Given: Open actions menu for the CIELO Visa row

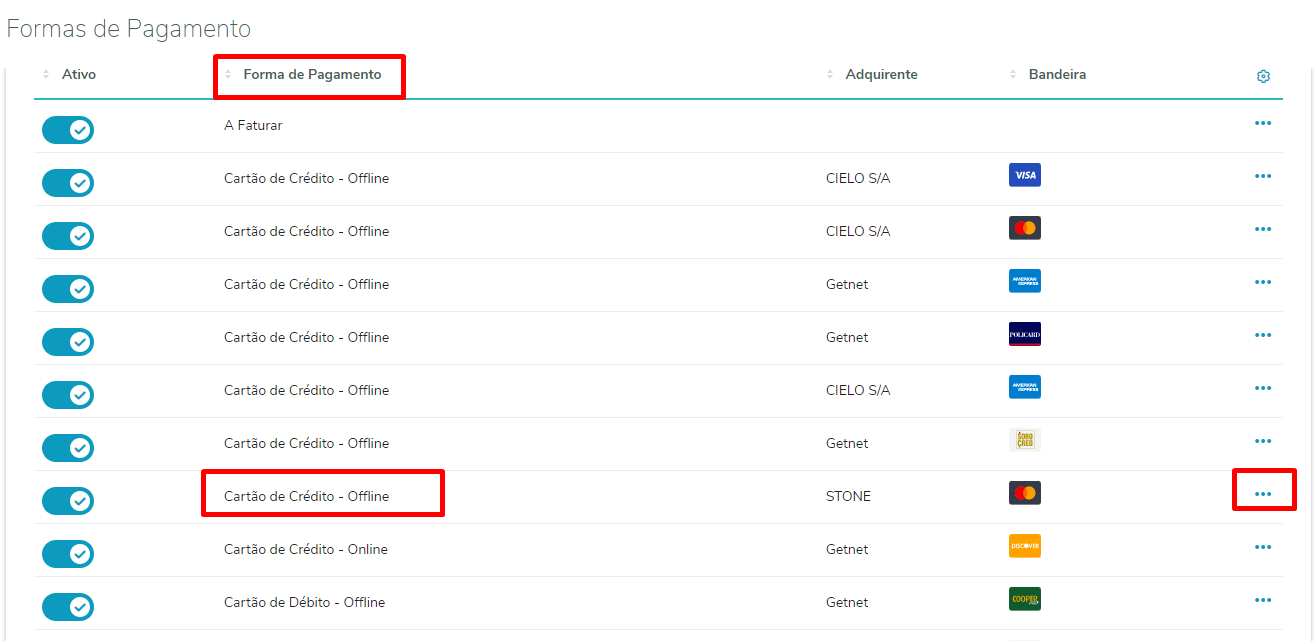Looking at the screenshot, I should pos(1263,176).
